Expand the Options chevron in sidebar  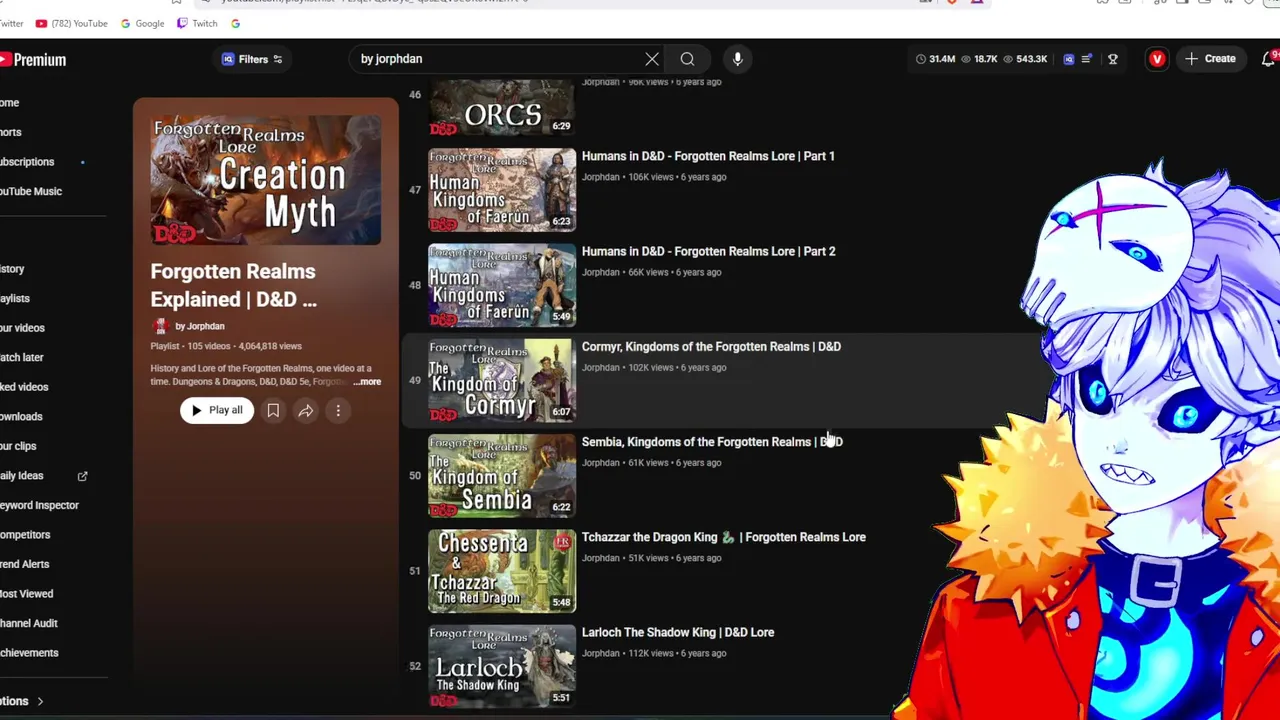click(40, 701)
